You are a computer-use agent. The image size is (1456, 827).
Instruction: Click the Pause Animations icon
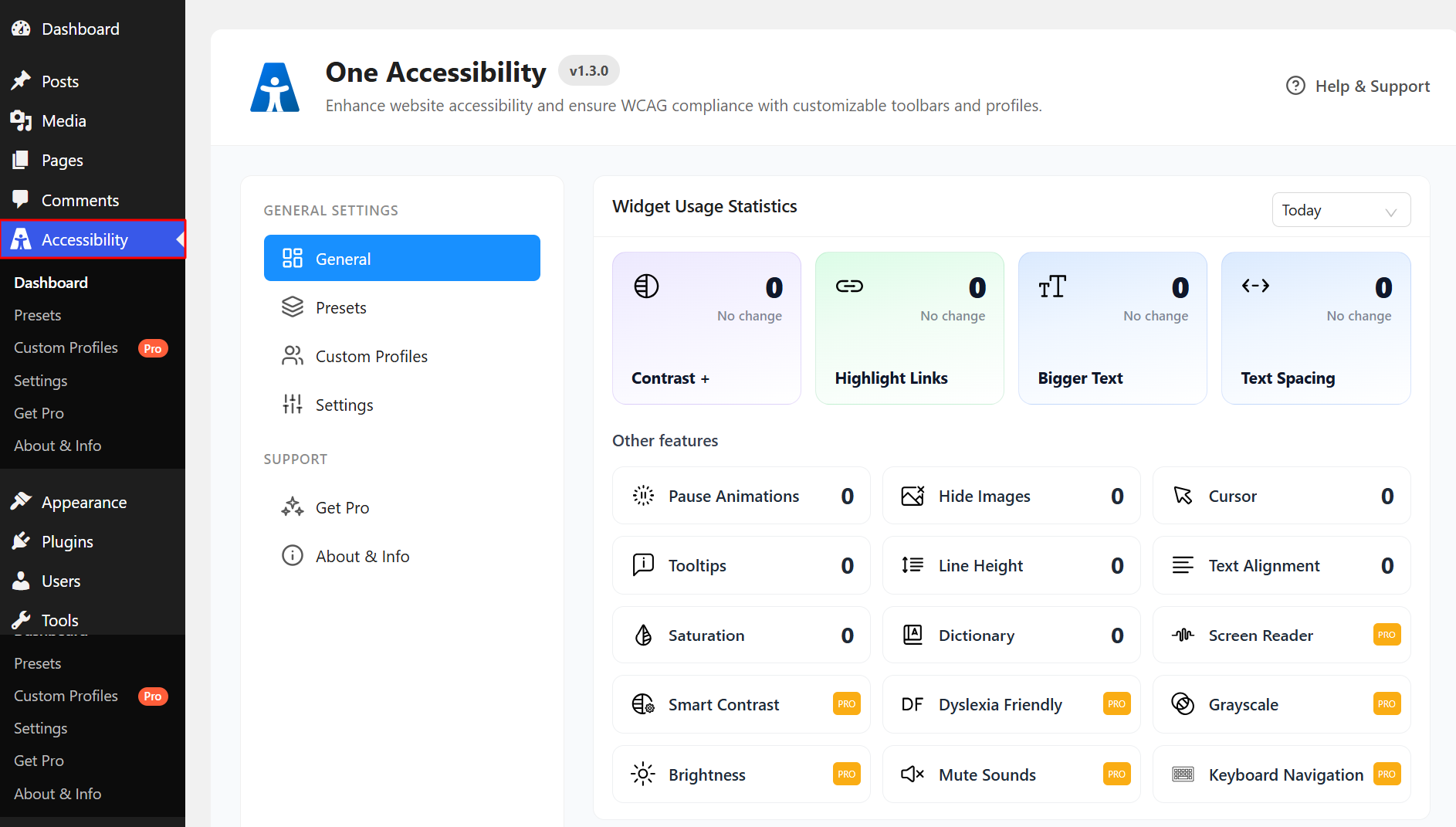click(643, 496)
